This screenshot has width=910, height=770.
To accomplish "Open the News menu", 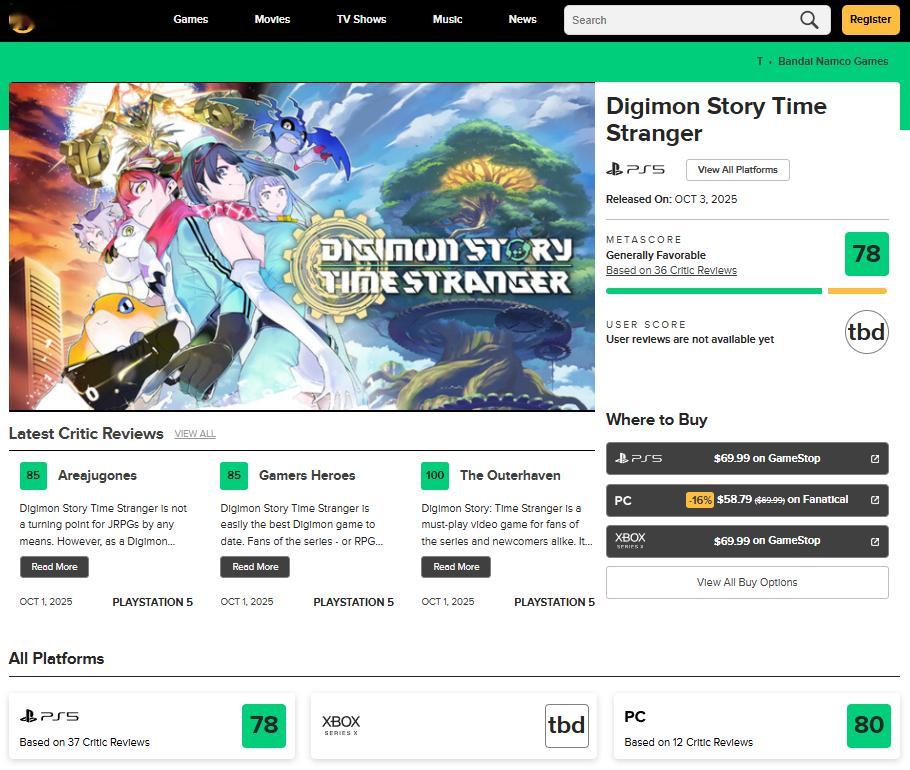I will point(522,19).
